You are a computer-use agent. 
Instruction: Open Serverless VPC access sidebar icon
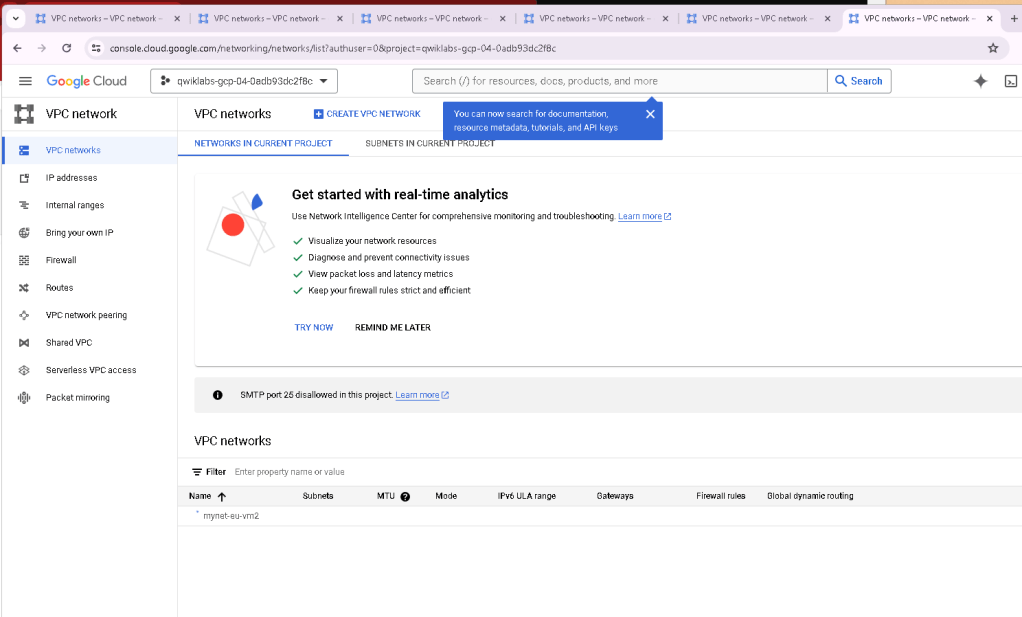coord(24,370)
